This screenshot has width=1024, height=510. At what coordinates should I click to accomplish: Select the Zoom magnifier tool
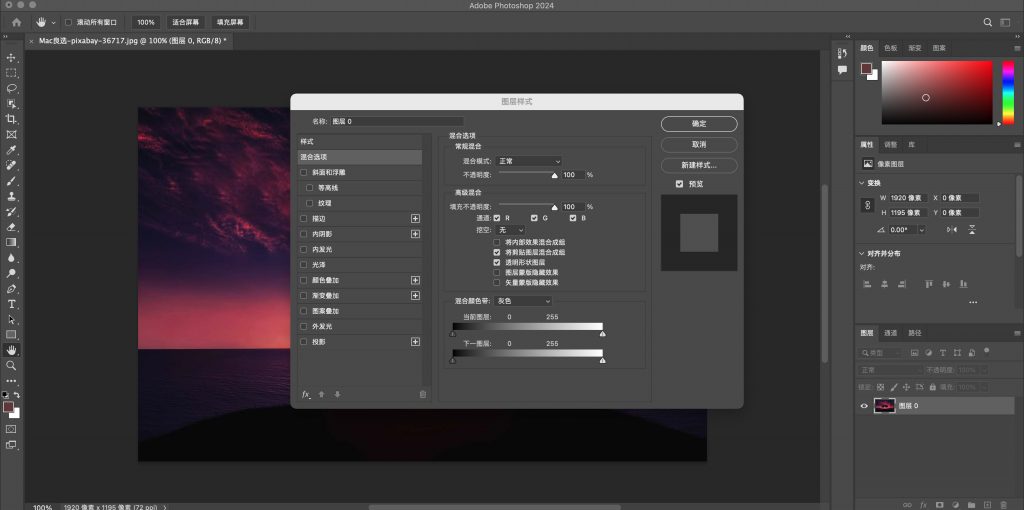click(11, 366)
